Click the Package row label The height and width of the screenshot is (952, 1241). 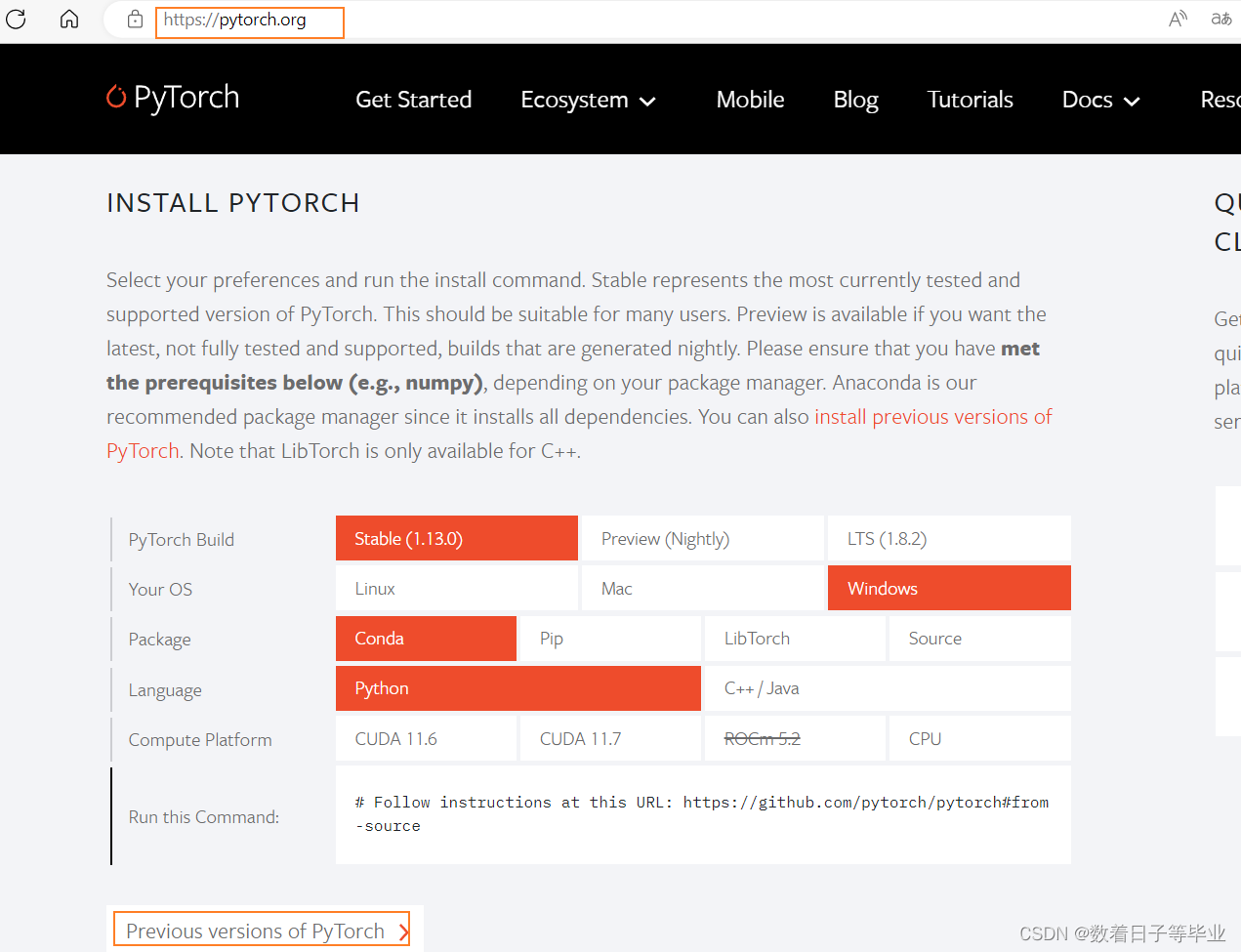pos(159,640)
